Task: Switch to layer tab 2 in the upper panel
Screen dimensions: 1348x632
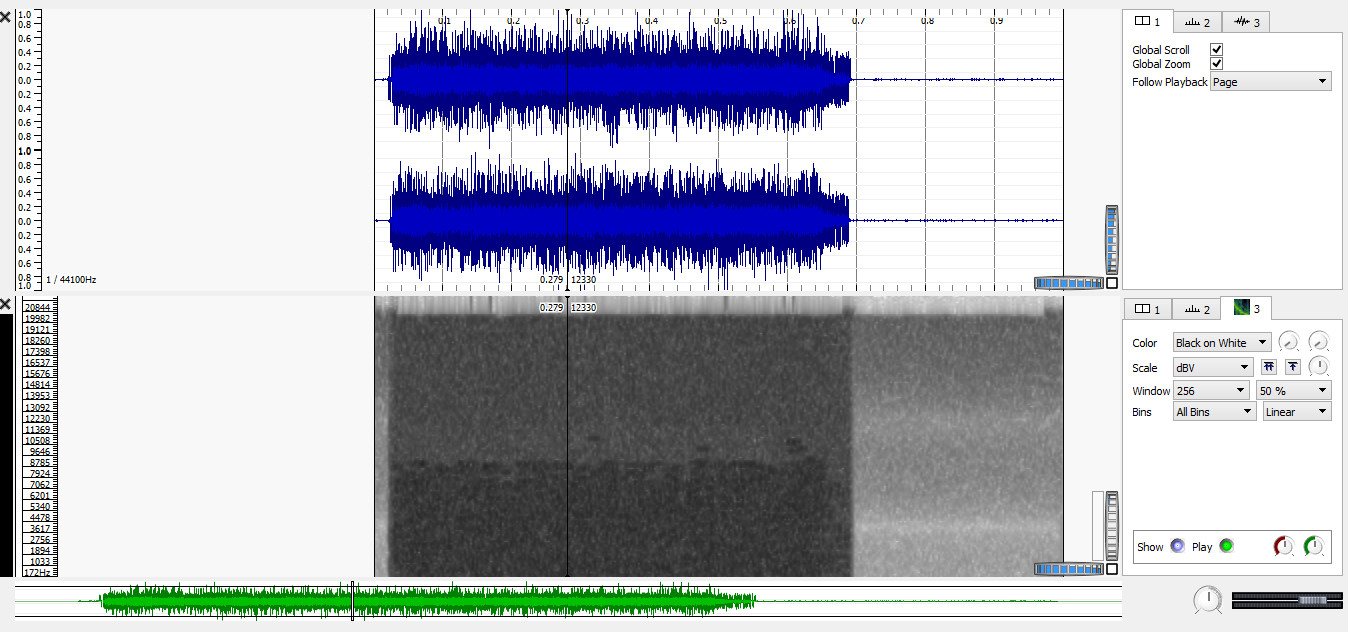Action: pyautogui.click(x=1196, y=22)
